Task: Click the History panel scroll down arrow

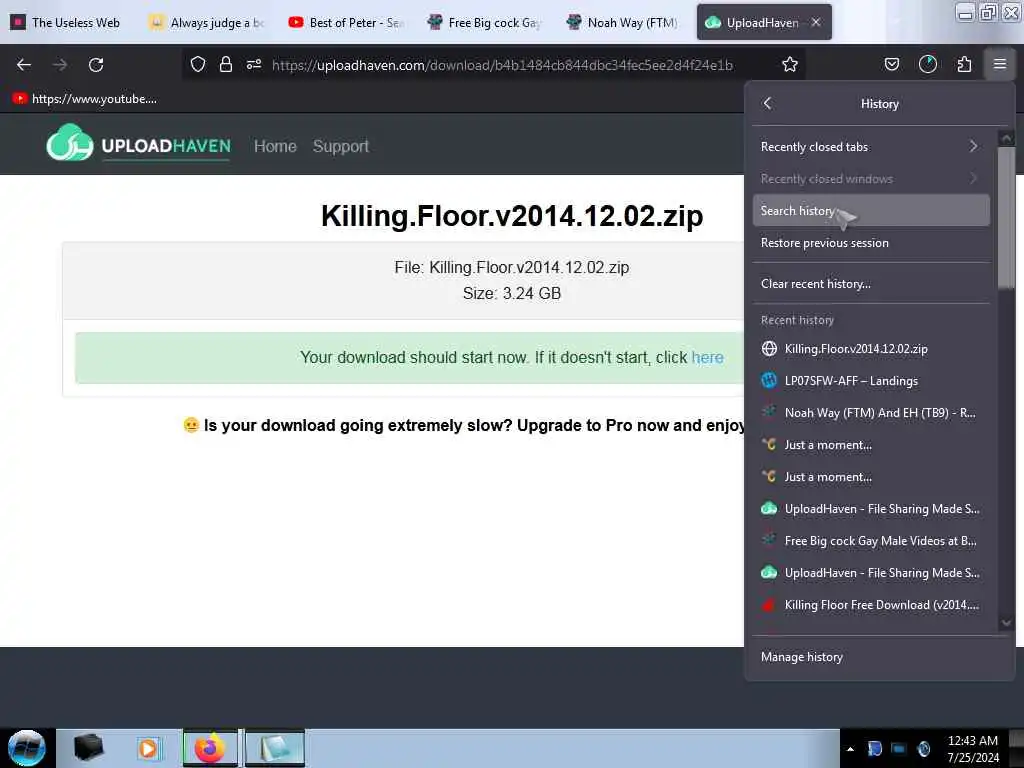Action: point(1006,623)
